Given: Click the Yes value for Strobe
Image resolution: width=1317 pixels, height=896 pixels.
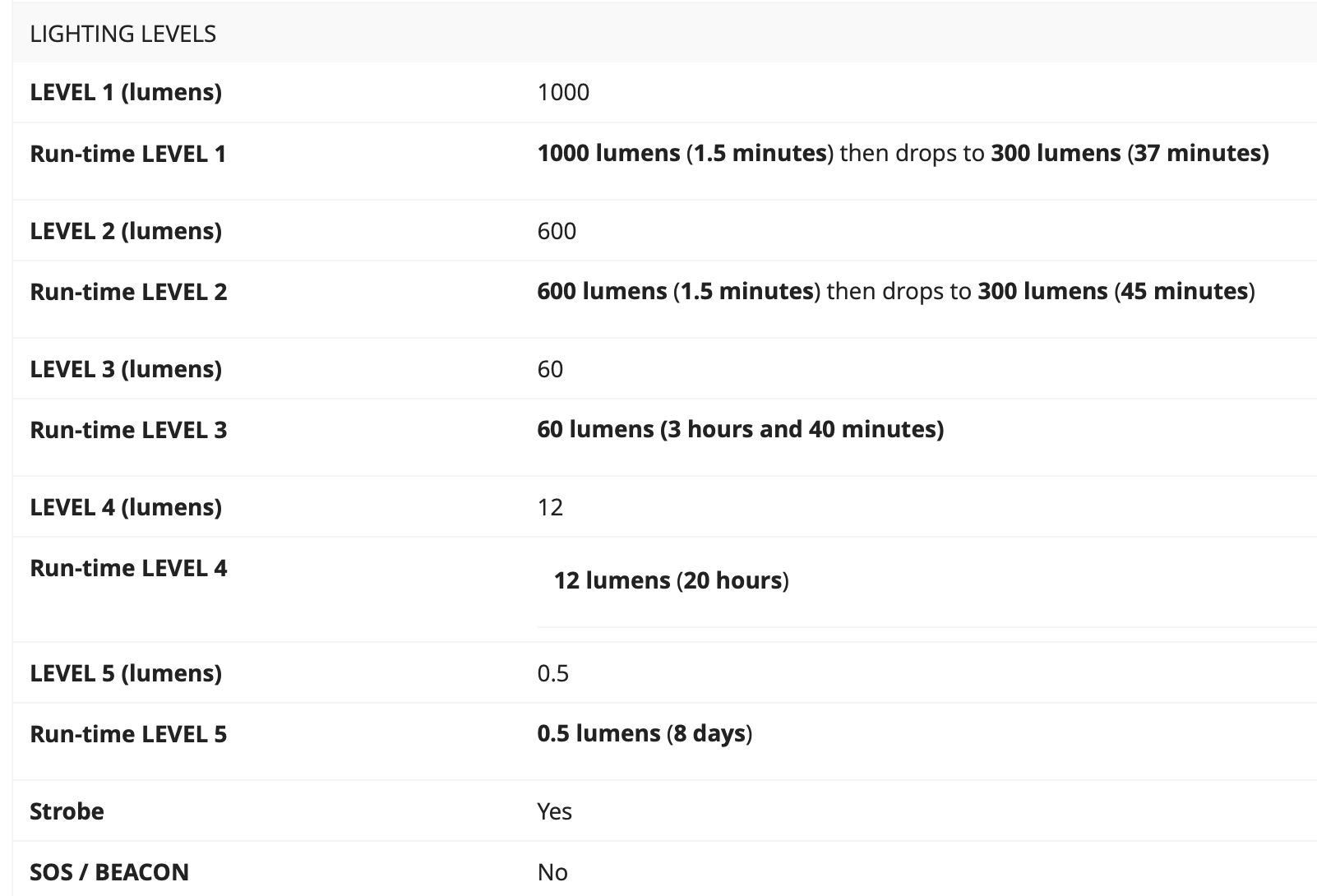Looking at the screenshot, I should pyautogui.click(x=554, y=811).
